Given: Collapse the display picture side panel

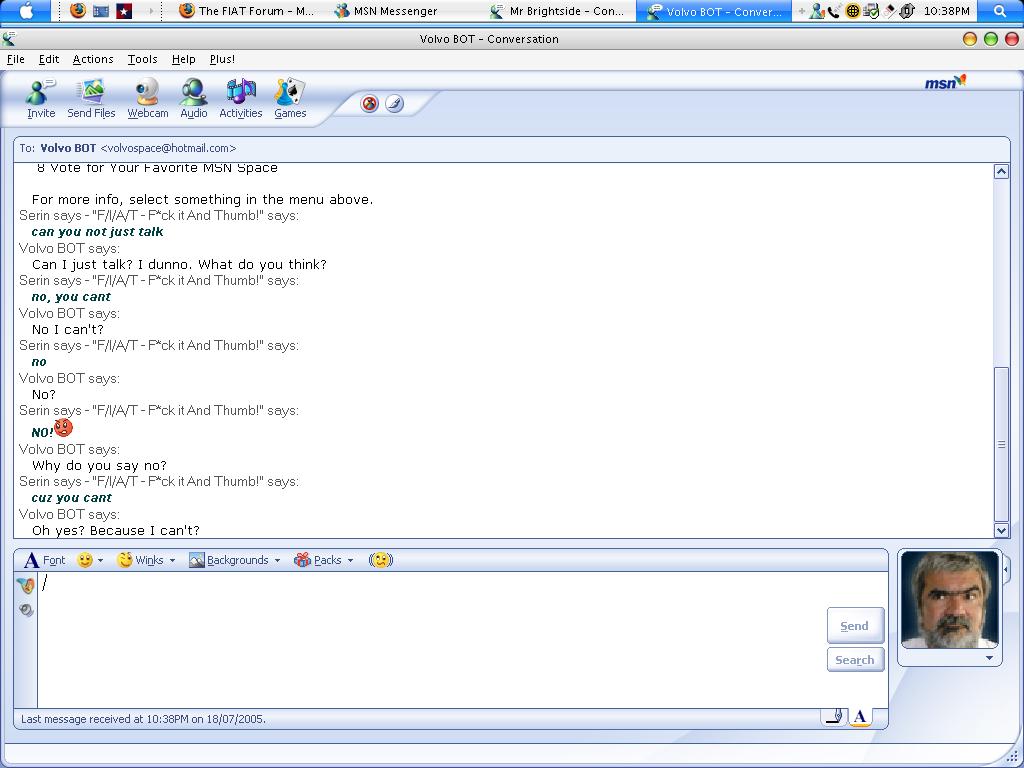Looking at the screenshot, I should coord(1006,569).
